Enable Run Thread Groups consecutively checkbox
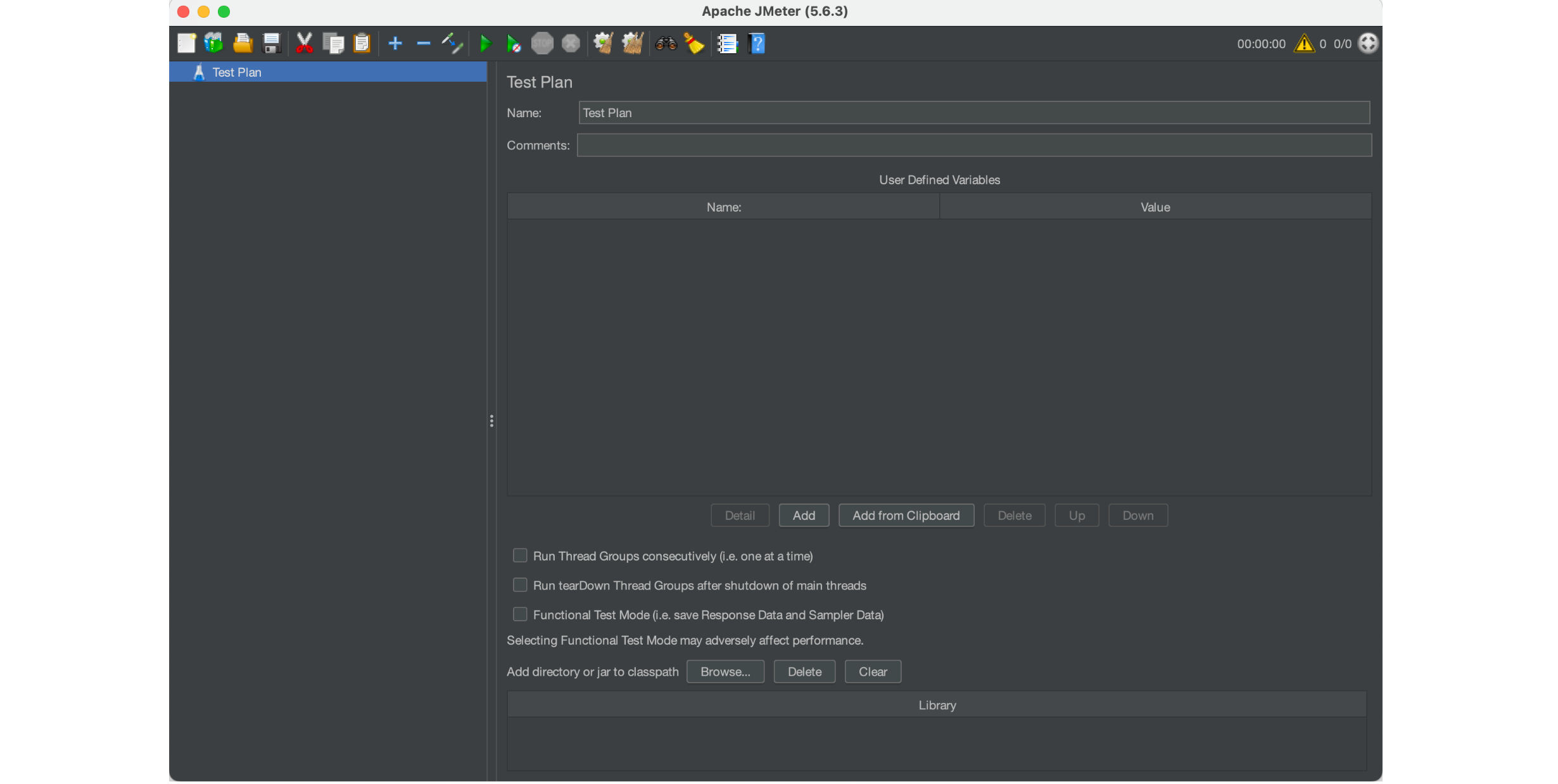The width and height of the screenshot is (1558, 784). (520, 555)
